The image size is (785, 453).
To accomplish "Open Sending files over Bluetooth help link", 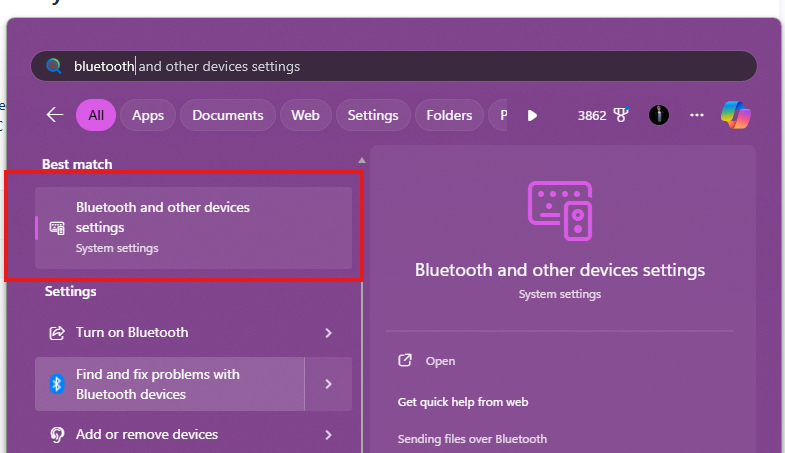I will (x=472, y=439).
